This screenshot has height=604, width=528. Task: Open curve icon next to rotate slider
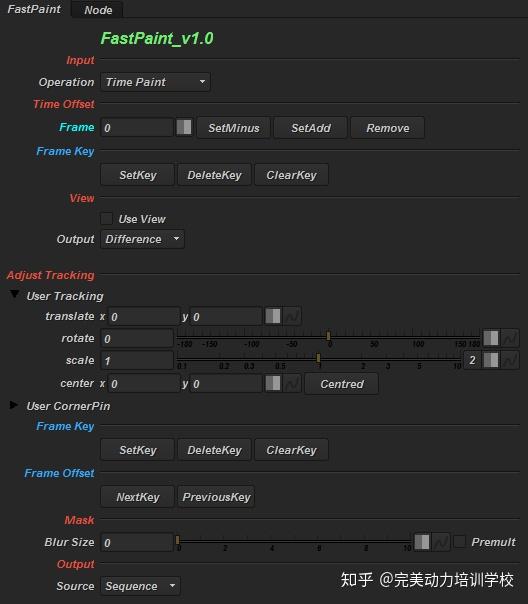(x=510, y=338)
